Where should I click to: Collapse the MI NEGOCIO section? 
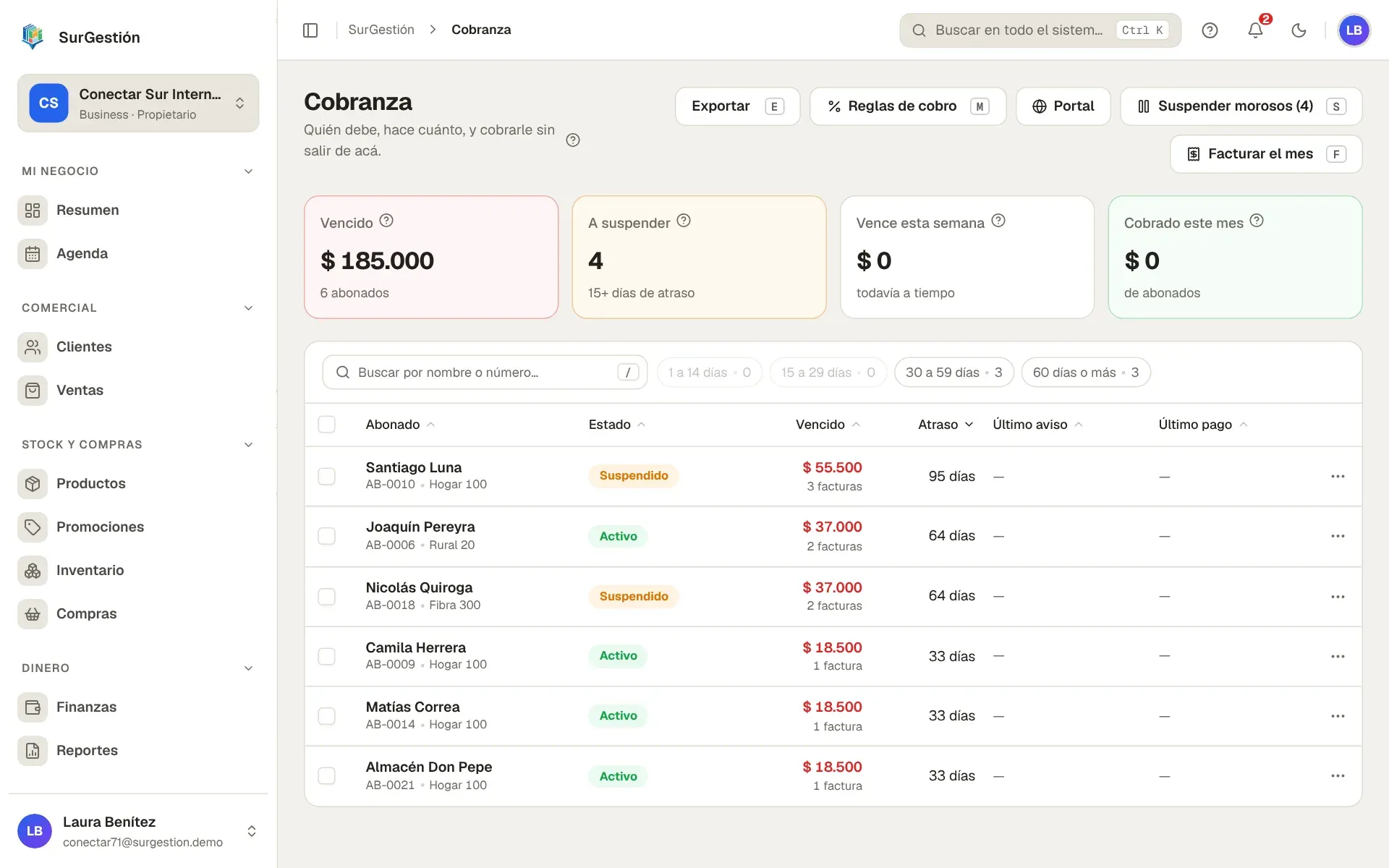248,171
